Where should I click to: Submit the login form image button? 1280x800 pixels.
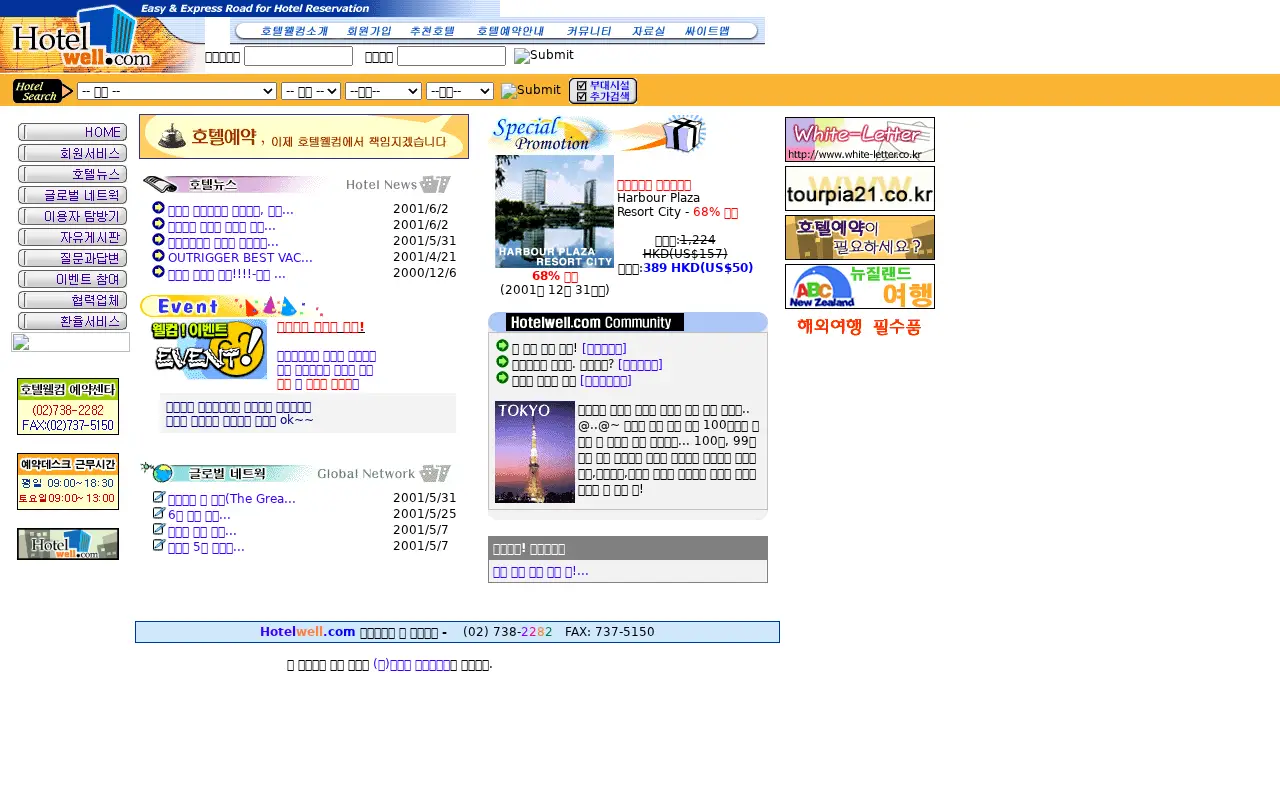coord(544,55)
